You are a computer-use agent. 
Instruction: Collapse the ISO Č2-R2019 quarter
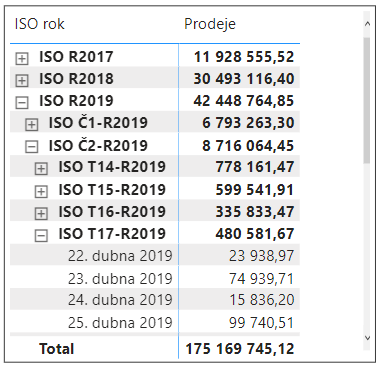coord(32,147)
